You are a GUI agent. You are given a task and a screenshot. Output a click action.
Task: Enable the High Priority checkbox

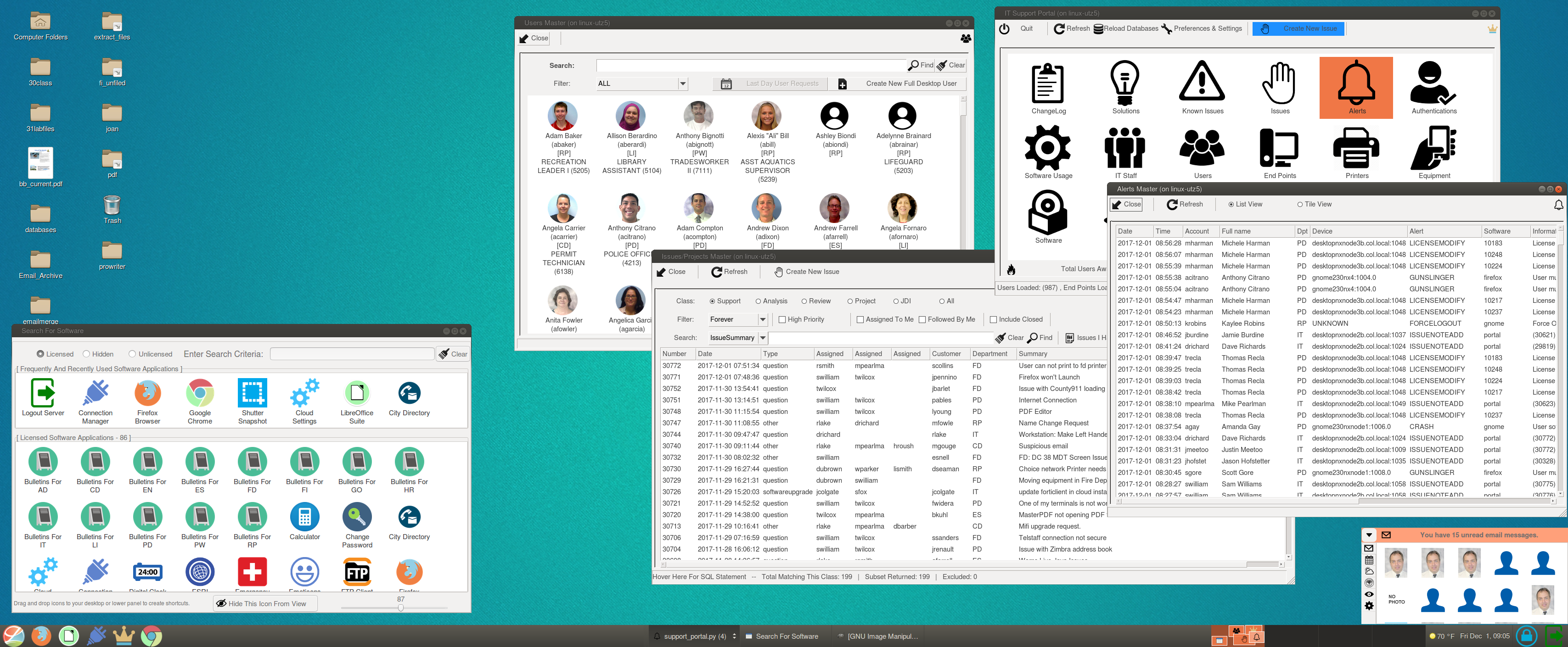pyautogui.click(x=801, y=319)
